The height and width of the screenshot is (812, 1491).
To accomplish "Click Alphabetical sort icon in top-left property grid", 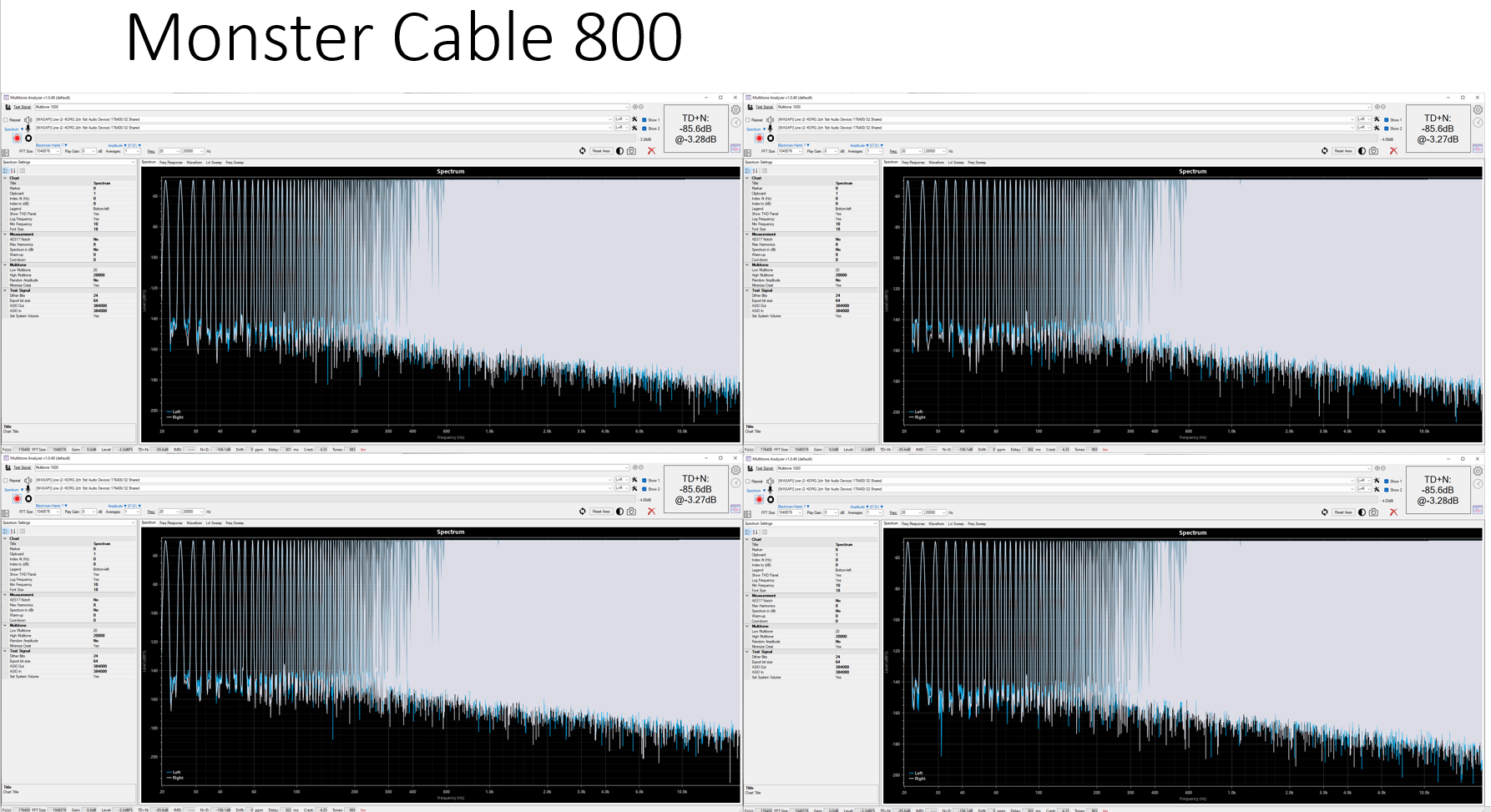I will [13, 171].
